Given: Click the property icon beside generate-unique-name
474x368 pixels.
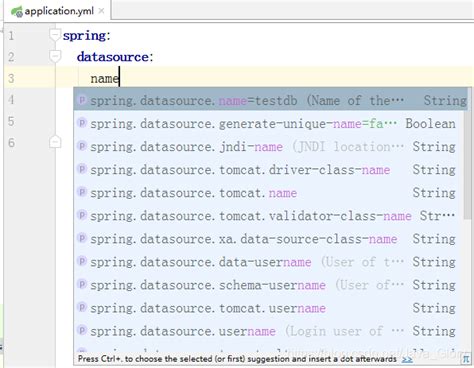Looking at the screenshot, I should (x=82, y=123).
